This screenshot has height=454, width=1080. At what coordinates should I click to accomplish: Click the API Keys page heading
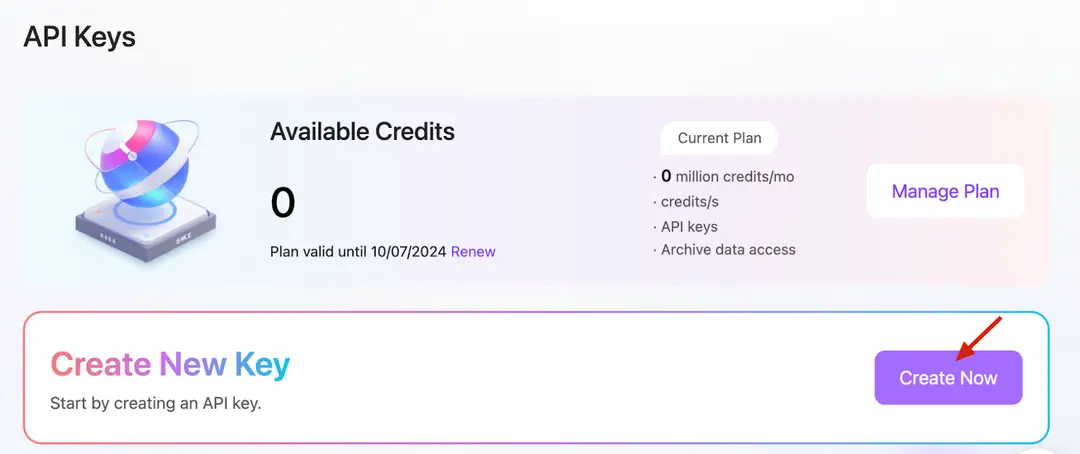pyautogui.click(x=79, y=37)
